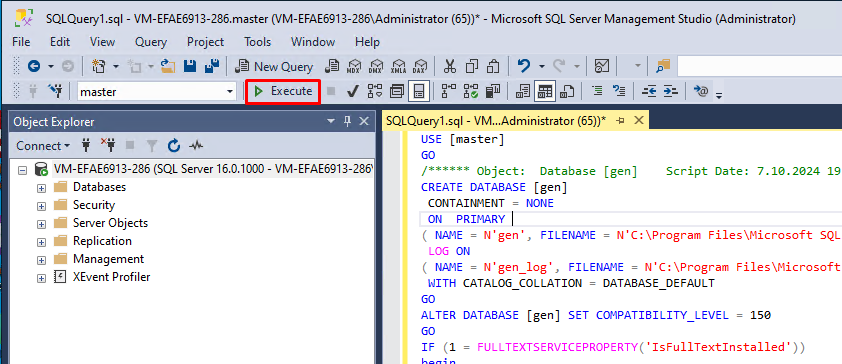Screen dimensions: 842x364
Task: Display the Estimated Execution Plan
Action: pyautogui.click(x=375, y=92)
